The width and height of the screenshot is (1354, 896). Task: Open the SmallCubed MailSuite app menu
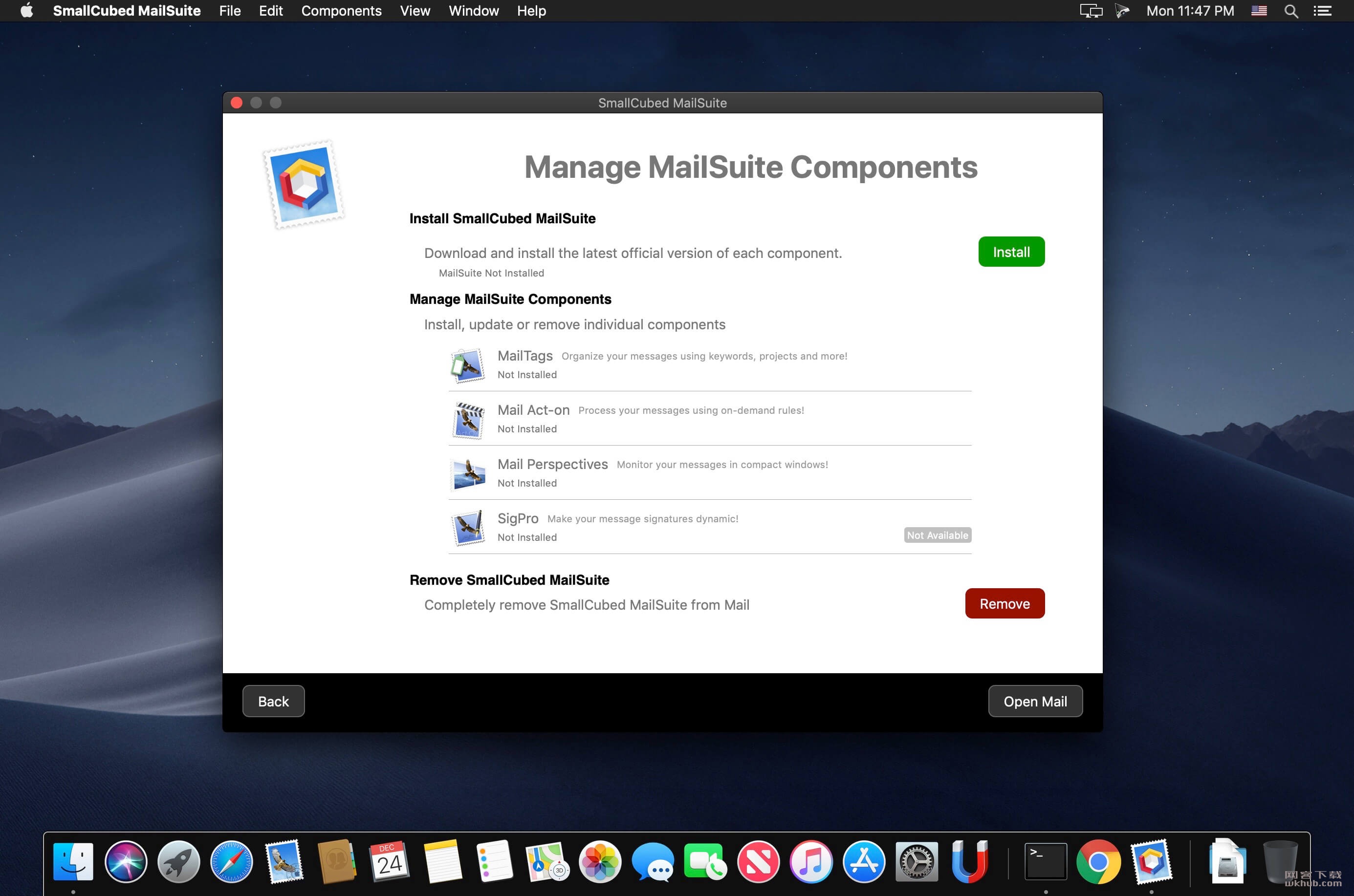[127, 11]
